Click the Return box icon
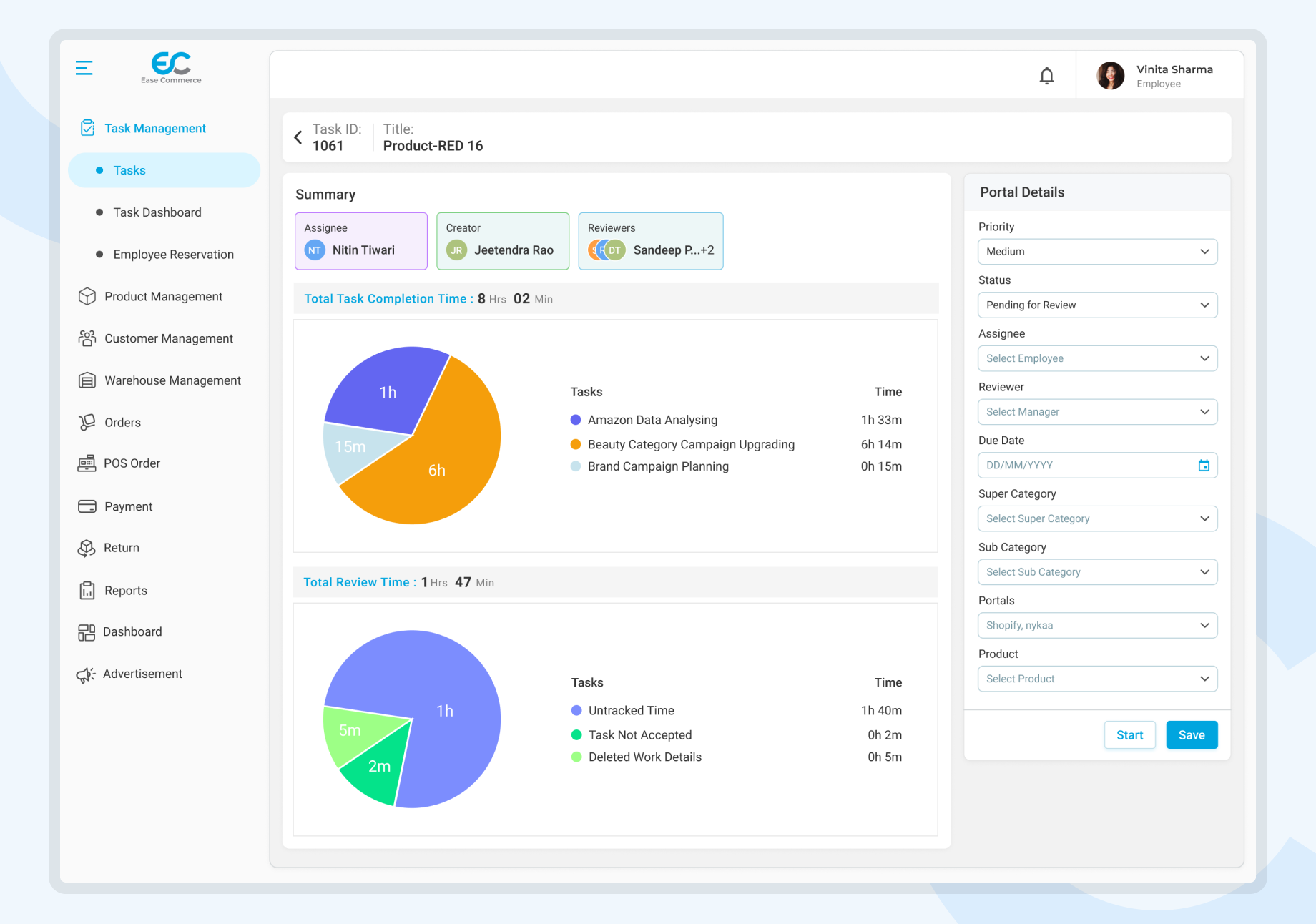Screen dimensions: 1316x924 pyautogui.click(x=87, y=548)
